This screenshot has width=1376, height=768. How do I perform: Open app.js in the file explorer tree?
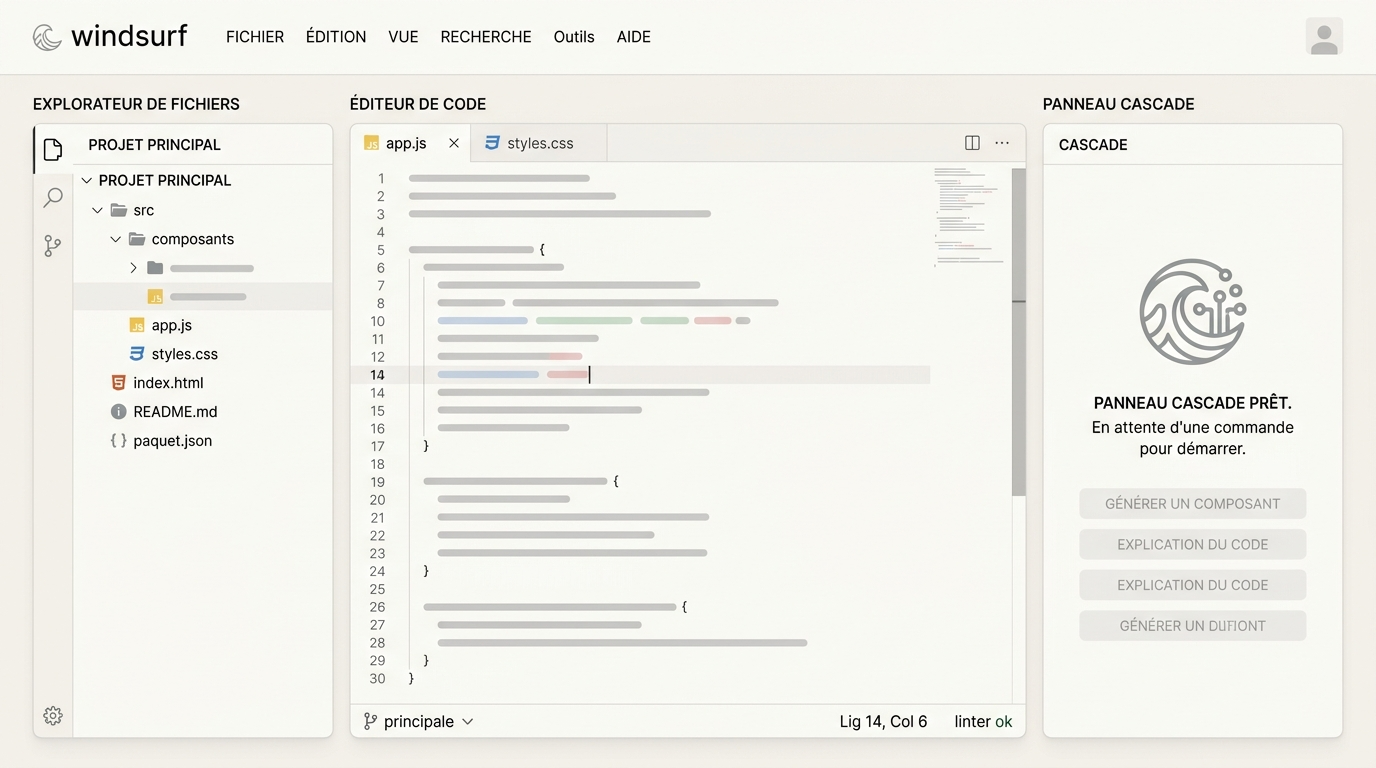pyautogui.click(x=171, y=326)
